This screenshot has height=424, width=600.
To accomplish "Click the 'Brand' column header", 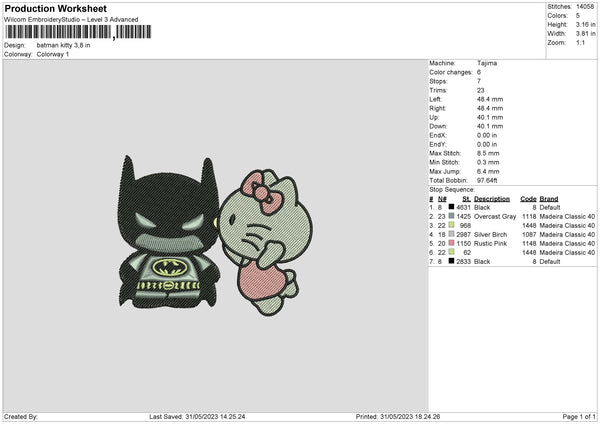I will (x=549, y=199).
